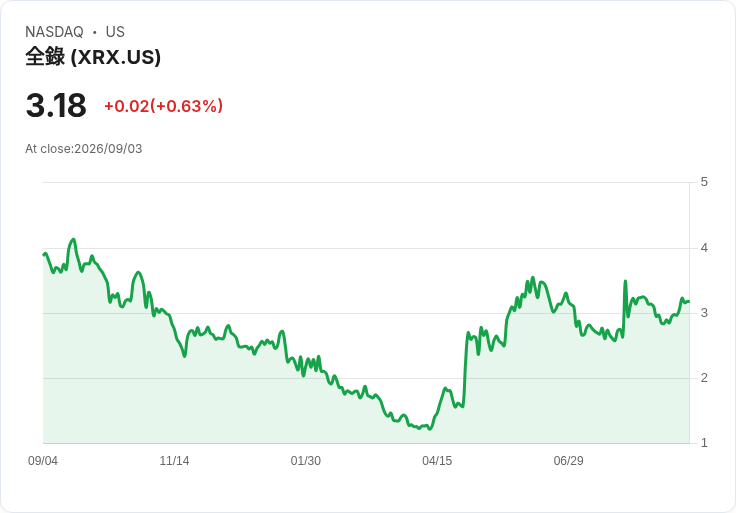Click the 3 value on the y-axis
736x513 pixels.
click(704, 313)
